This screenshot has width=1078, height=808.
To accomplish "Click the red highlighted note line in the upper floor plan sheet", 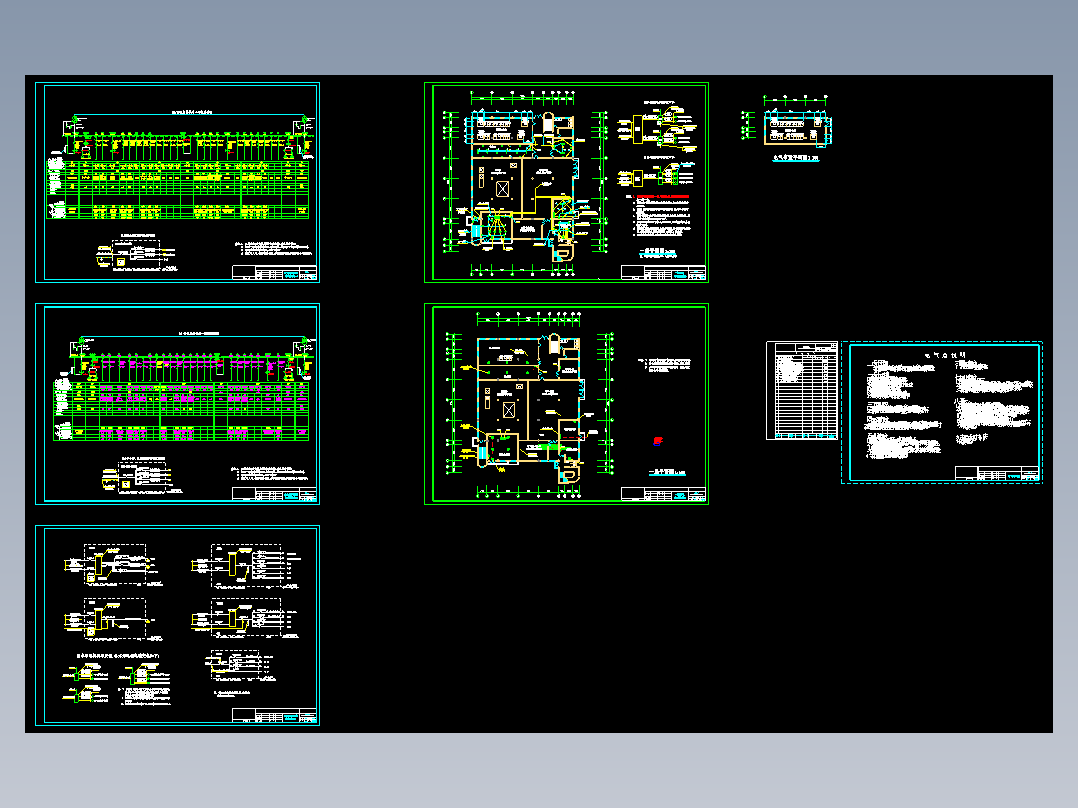I will (663, 197).
